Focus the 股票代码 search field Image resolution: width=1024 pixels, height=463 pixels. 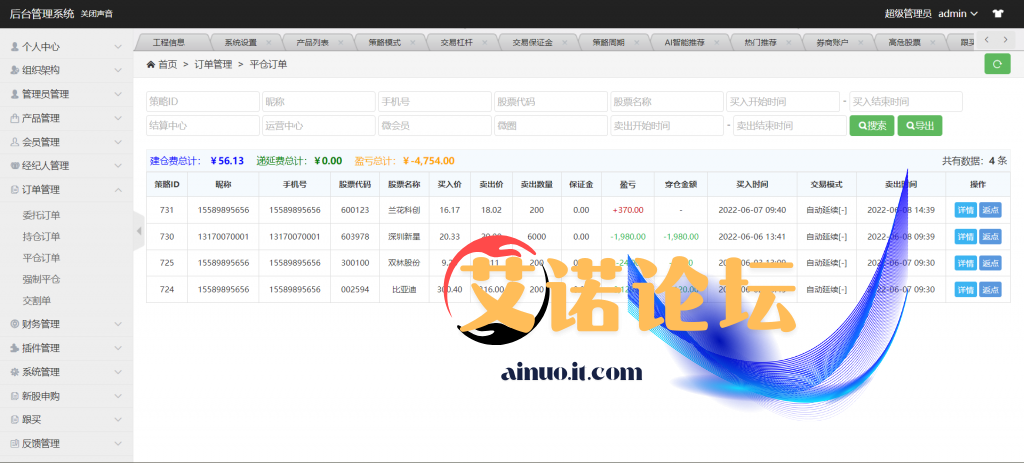tap(551, 102)
